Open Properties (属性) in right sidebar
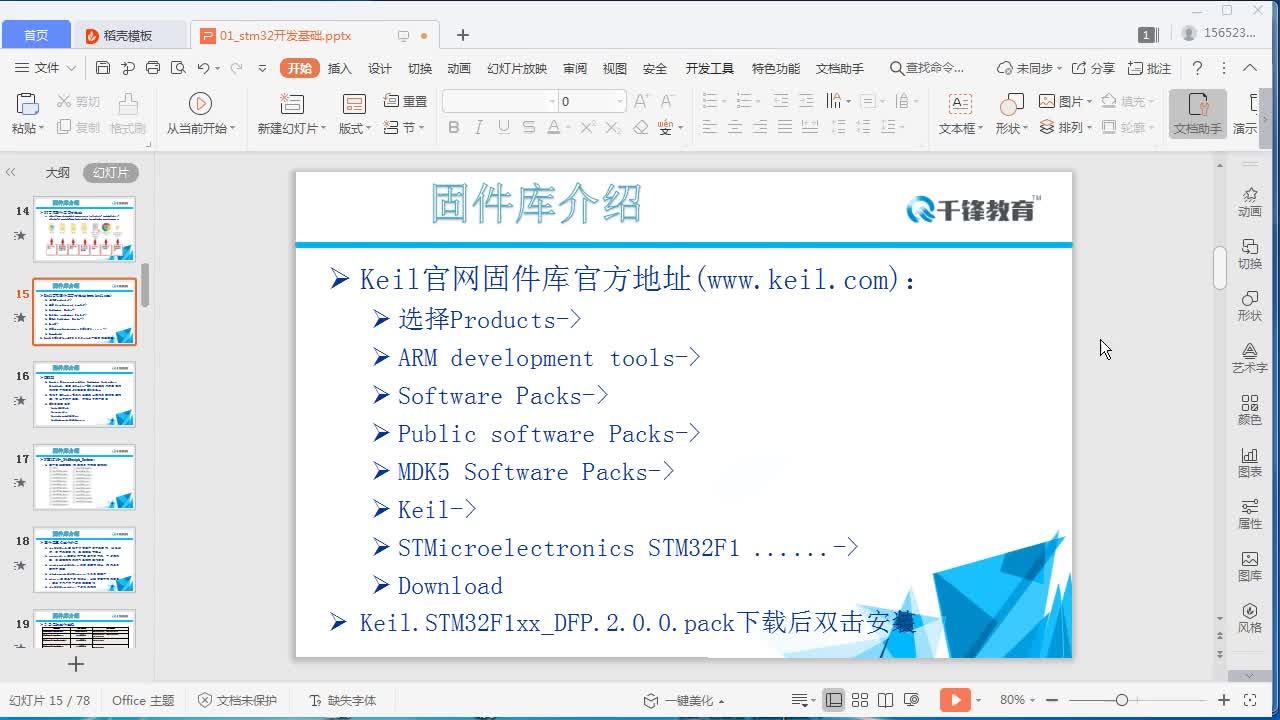 pyautogui.click(x=1250, y=513)
